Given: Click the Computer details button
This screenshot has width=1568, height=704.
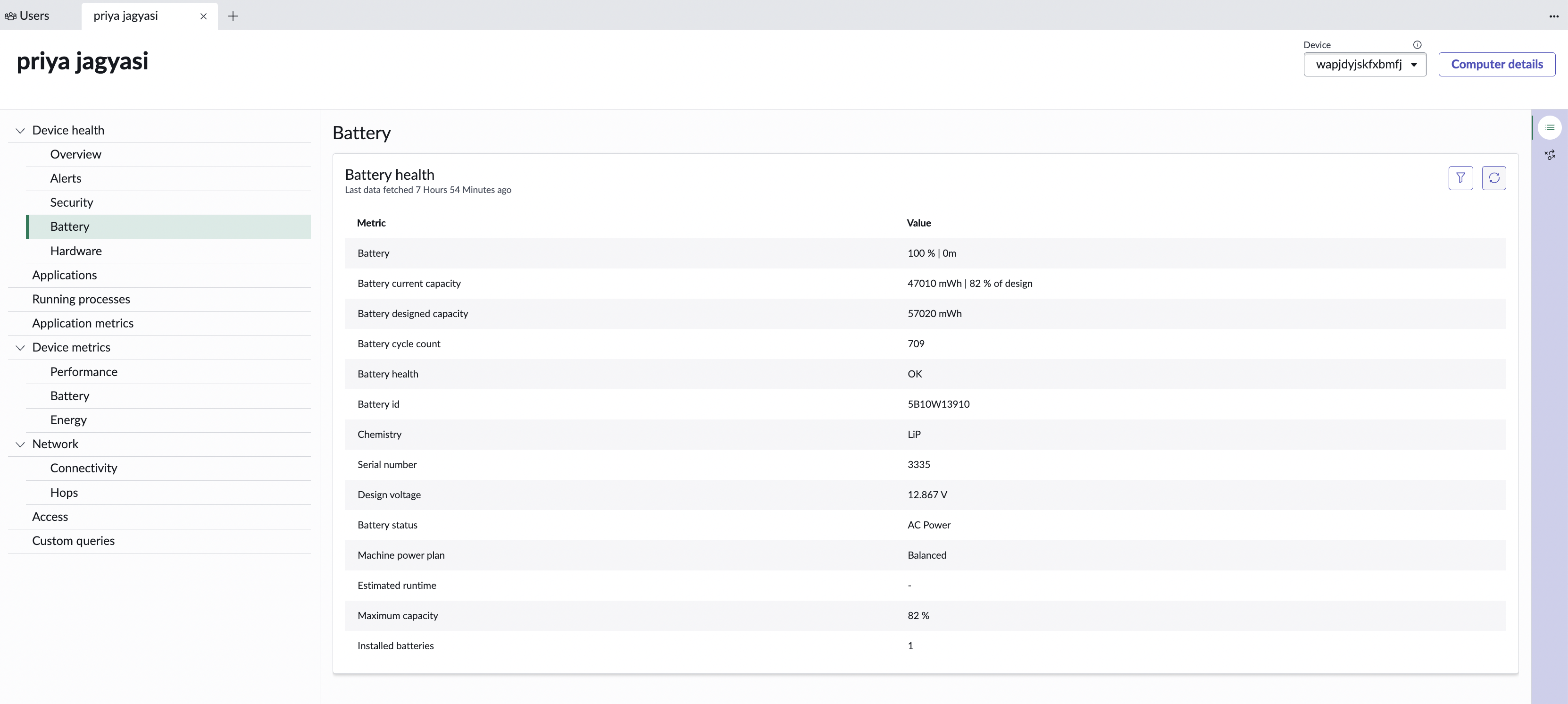Looking at the screenshot, I should [1497, 65].
